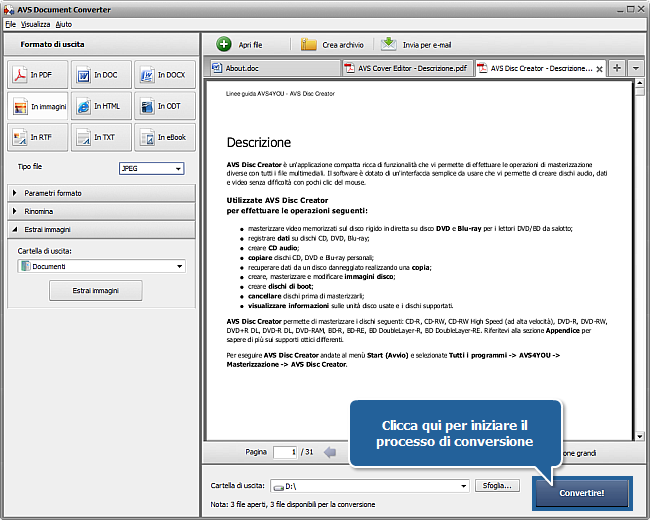Screen dimensions: 650x520
Task: Open the File menu
Action: click(10, 24)
